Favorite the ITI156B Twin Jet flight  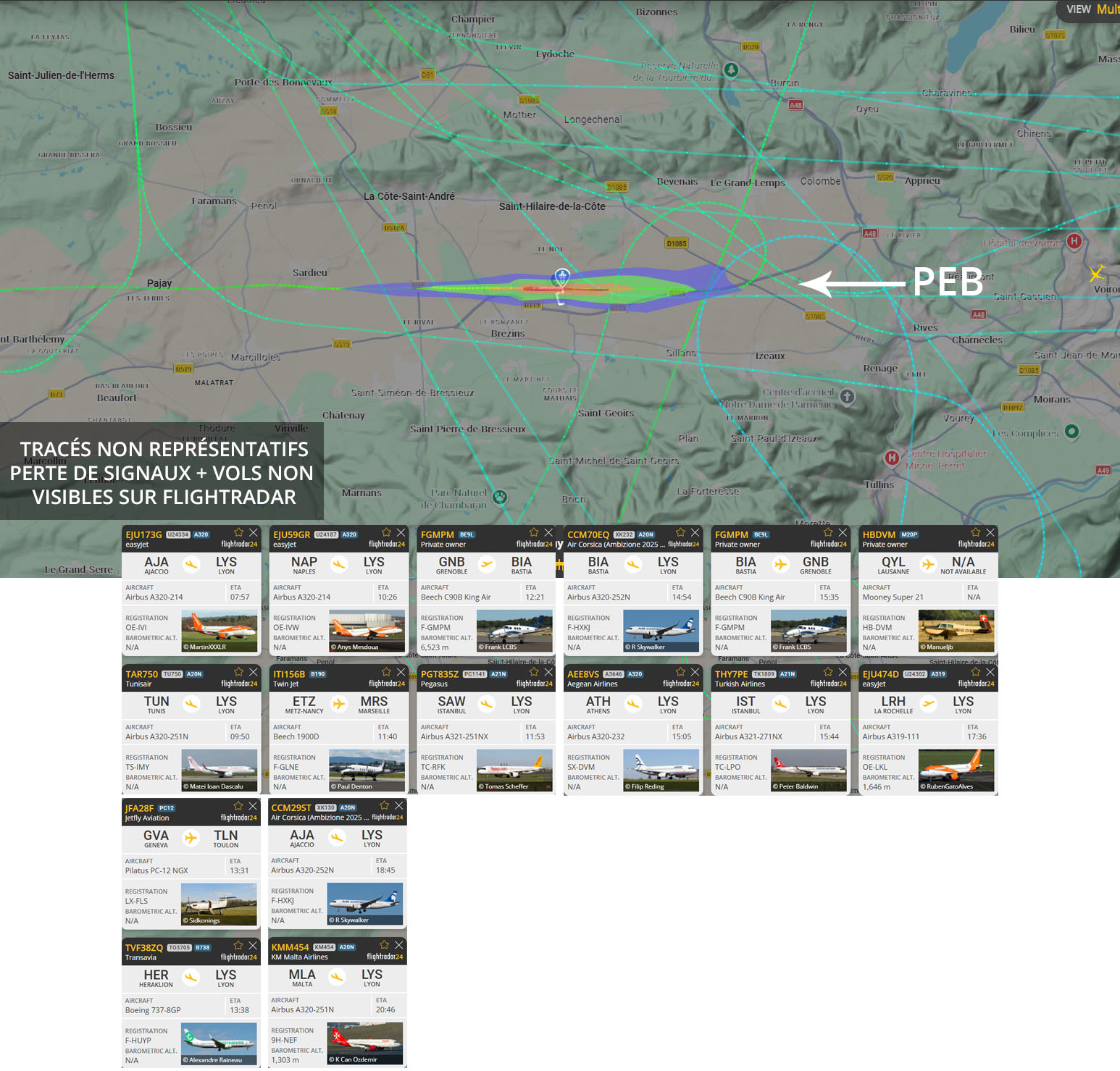386,672
